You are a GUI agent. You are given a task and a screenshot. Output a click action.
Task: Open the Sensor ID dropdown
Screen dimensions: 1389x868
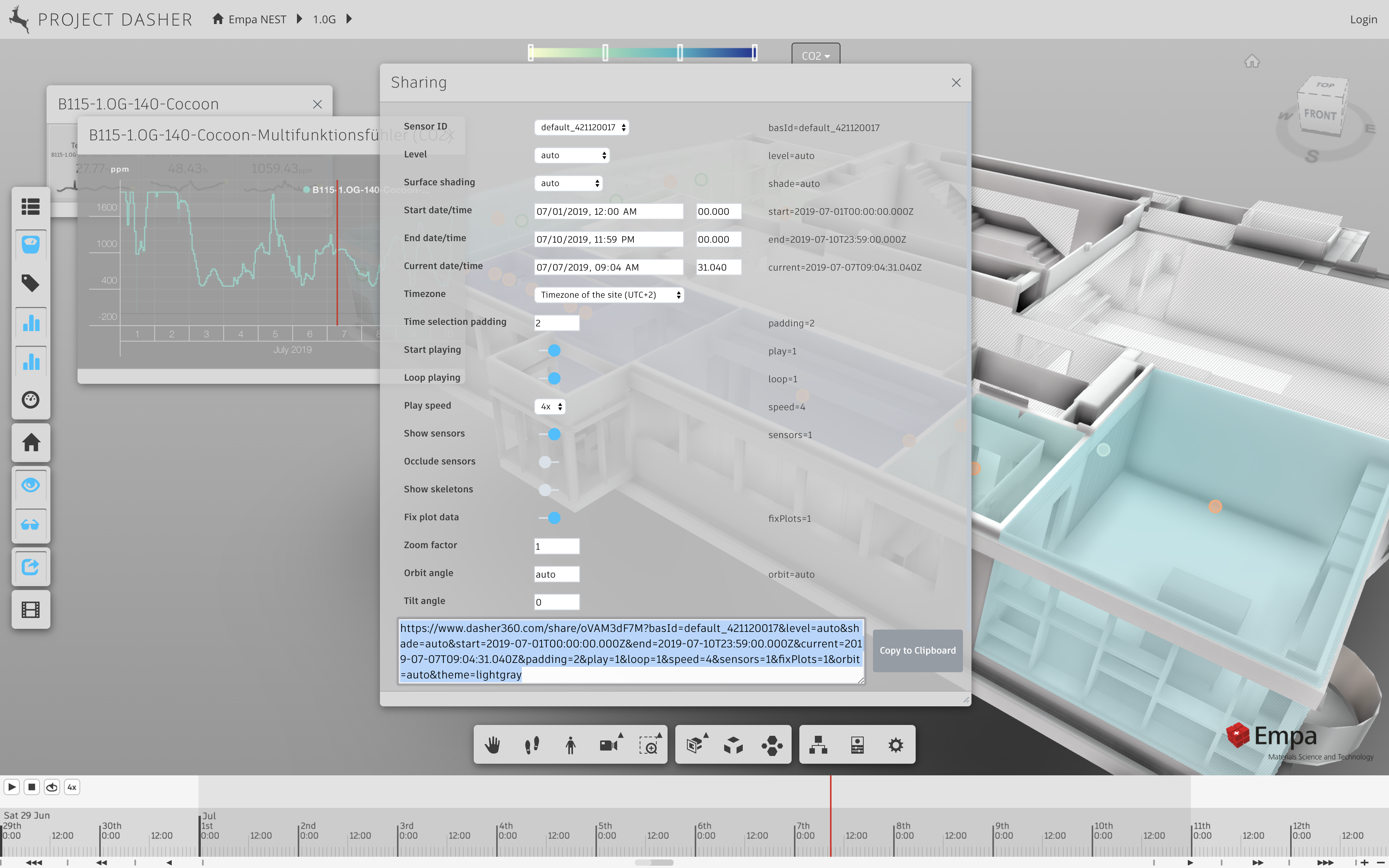tap(581, 128)
